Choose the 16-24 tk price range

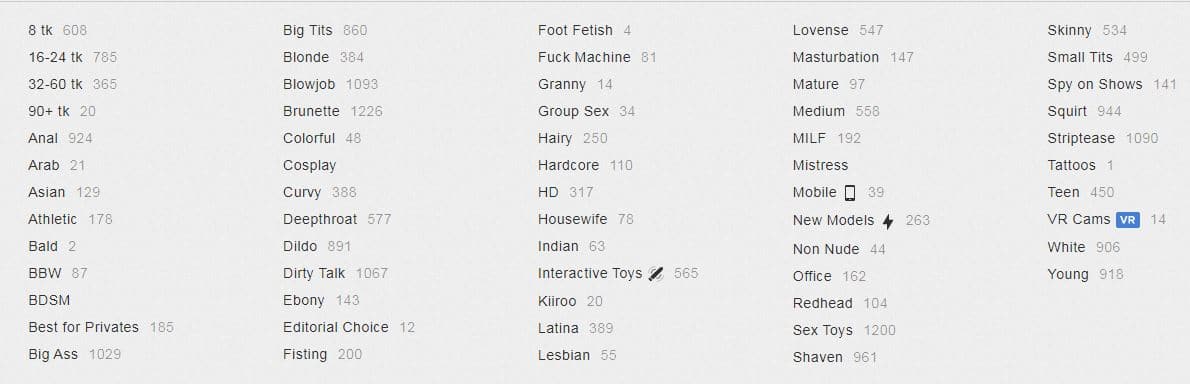(x=55, y=57)
